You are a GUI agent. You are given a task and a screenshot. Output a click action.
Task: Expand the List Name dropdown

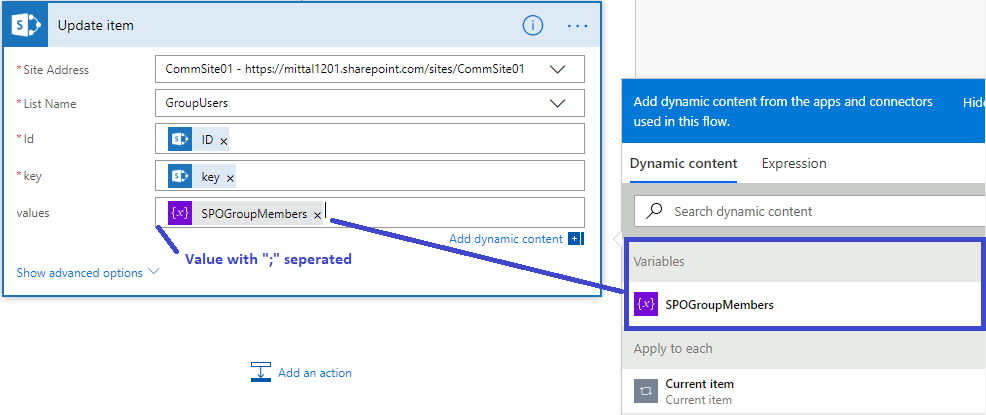(x=558, y=103)
